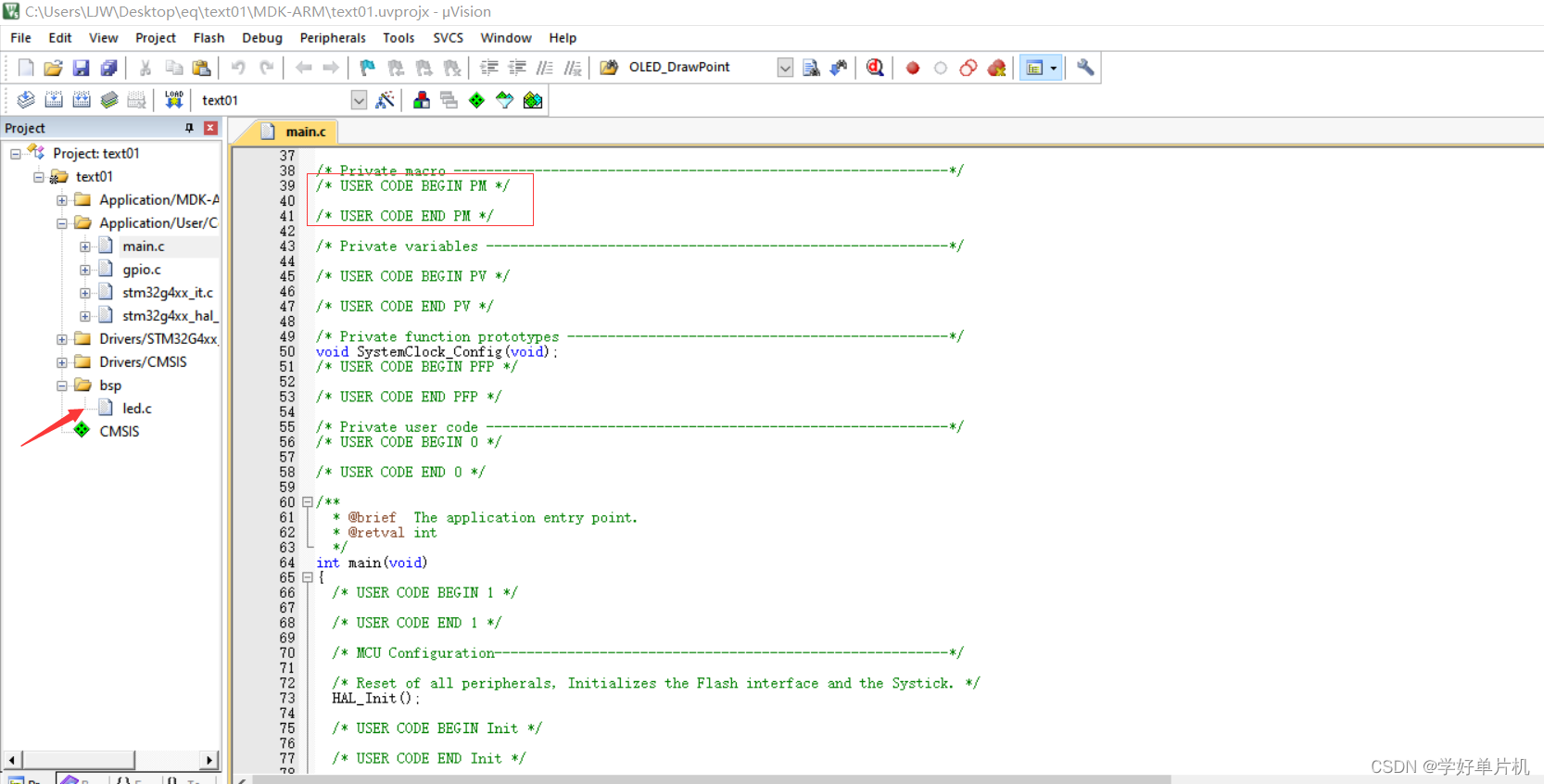Open Pack Installer icon
The height and width of the screenshot is (784, 1544).
(533, 100)
